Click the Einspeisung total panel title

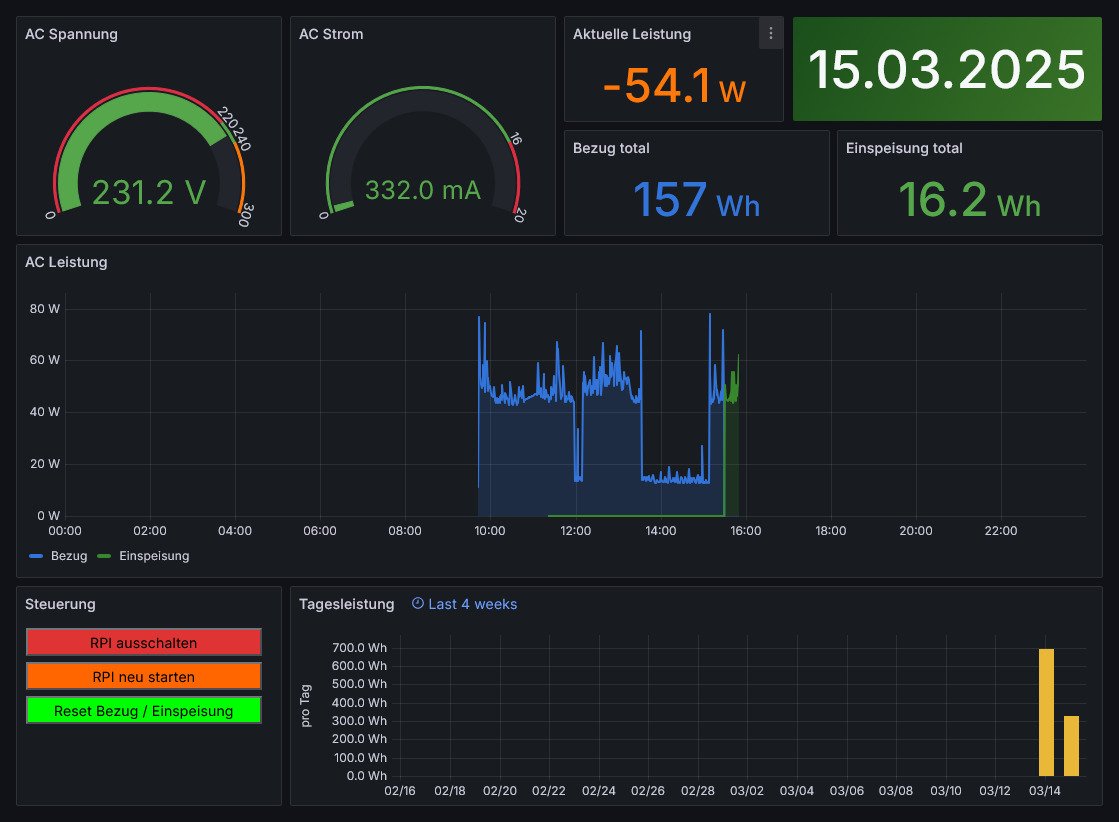(904, 148)
